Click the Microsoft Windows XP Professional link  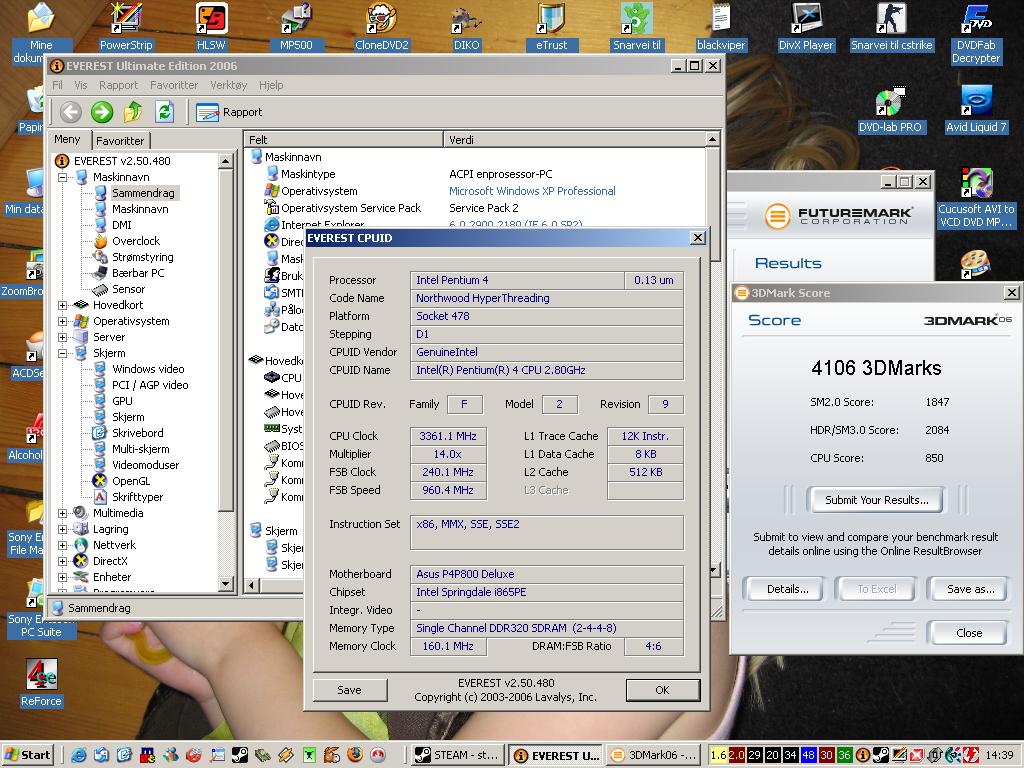tap(532, 191)
